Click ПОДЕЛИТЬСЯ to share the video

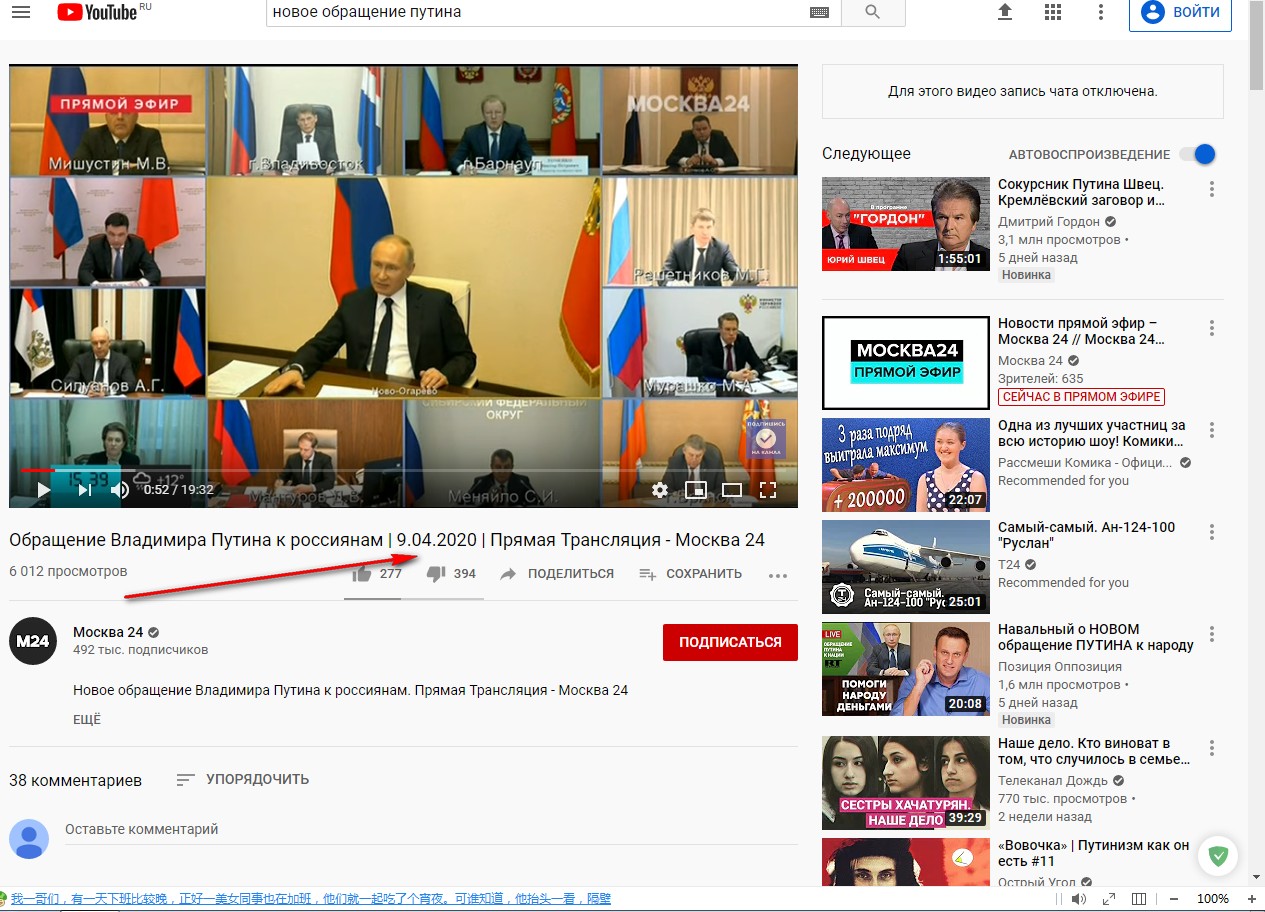coord(557,574)
